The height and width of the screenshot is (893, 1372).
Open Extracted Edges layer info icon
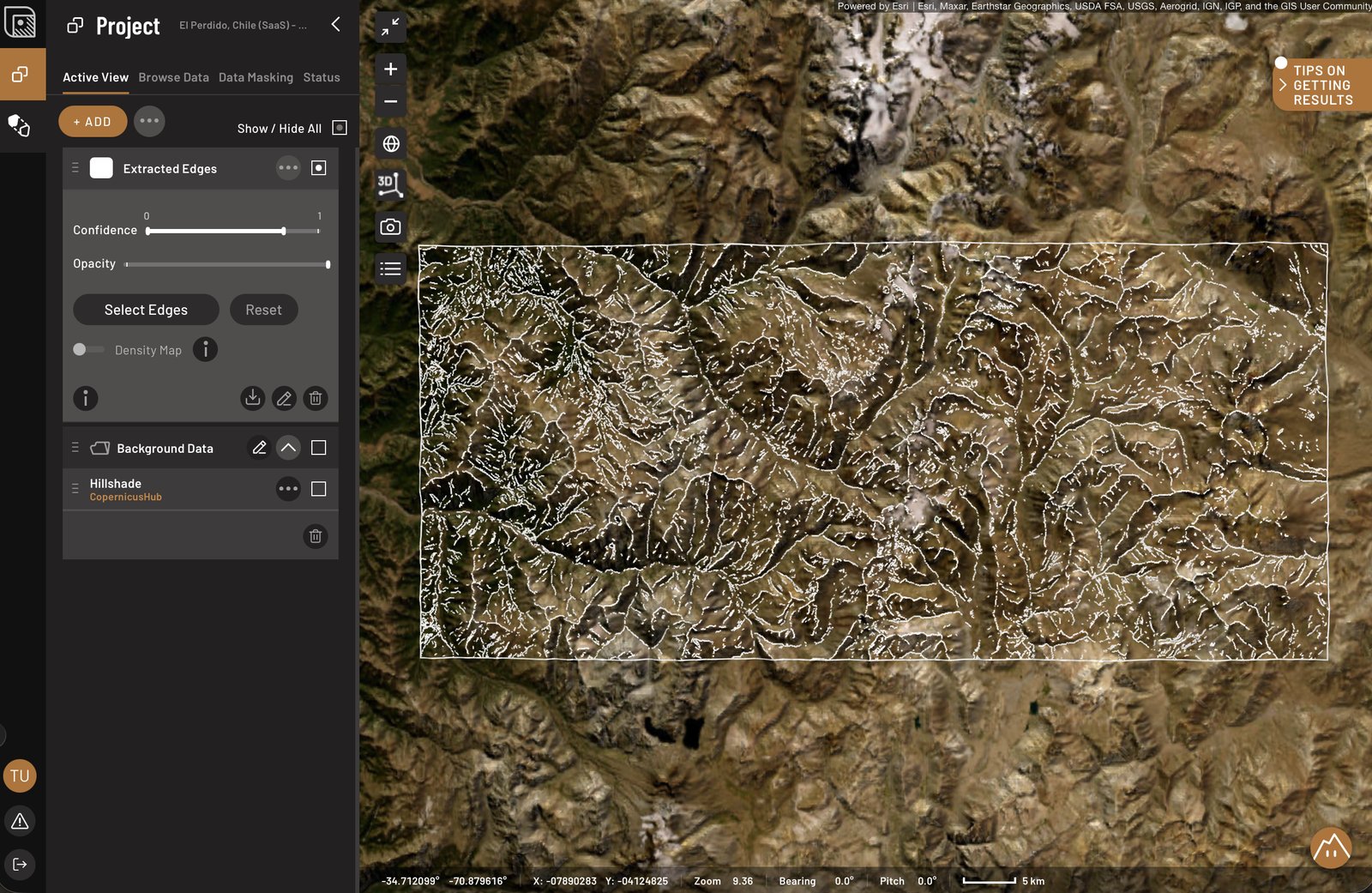[x=85, y=397]
